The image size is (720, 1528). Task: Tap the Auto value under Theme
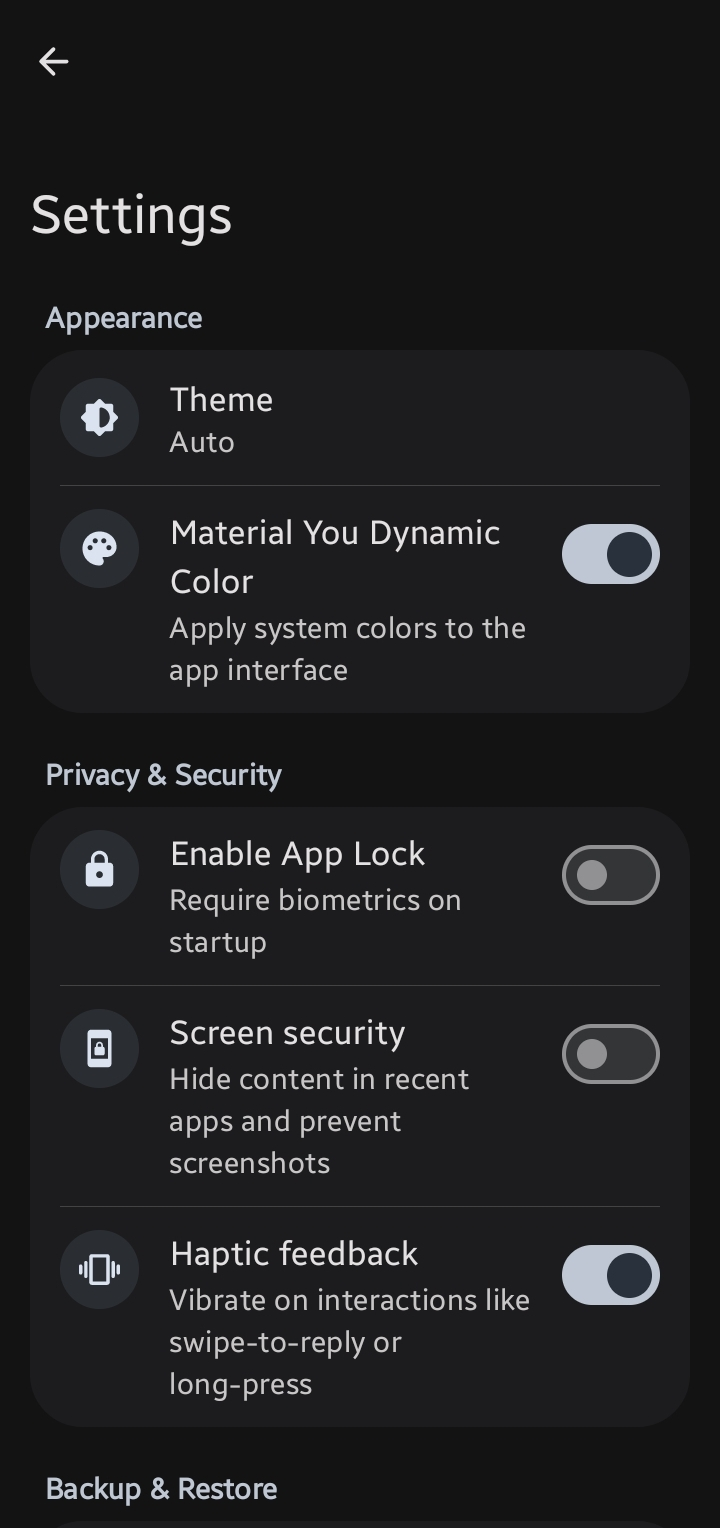(x=202, y=442)
